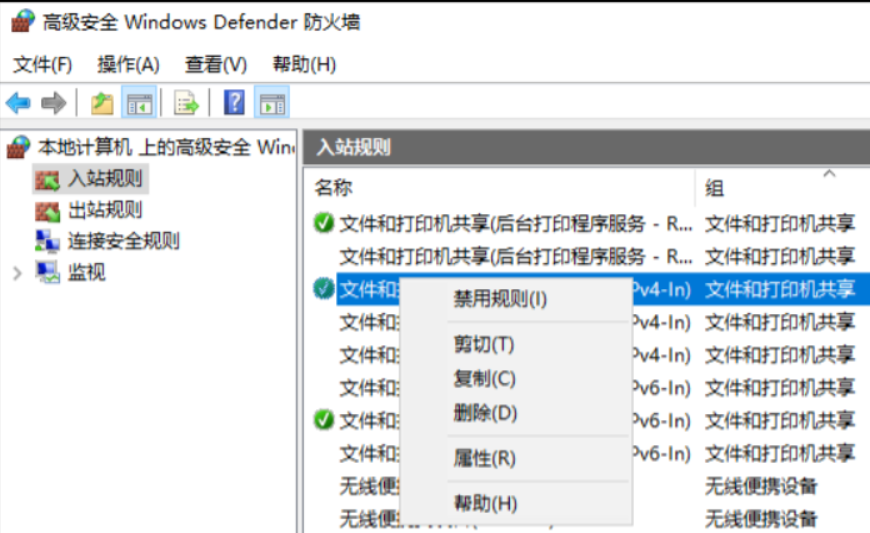The height and width of the screenshot is (533, 870).
Task: Click the last 无线便携设备 group cell
Action: 761,519
